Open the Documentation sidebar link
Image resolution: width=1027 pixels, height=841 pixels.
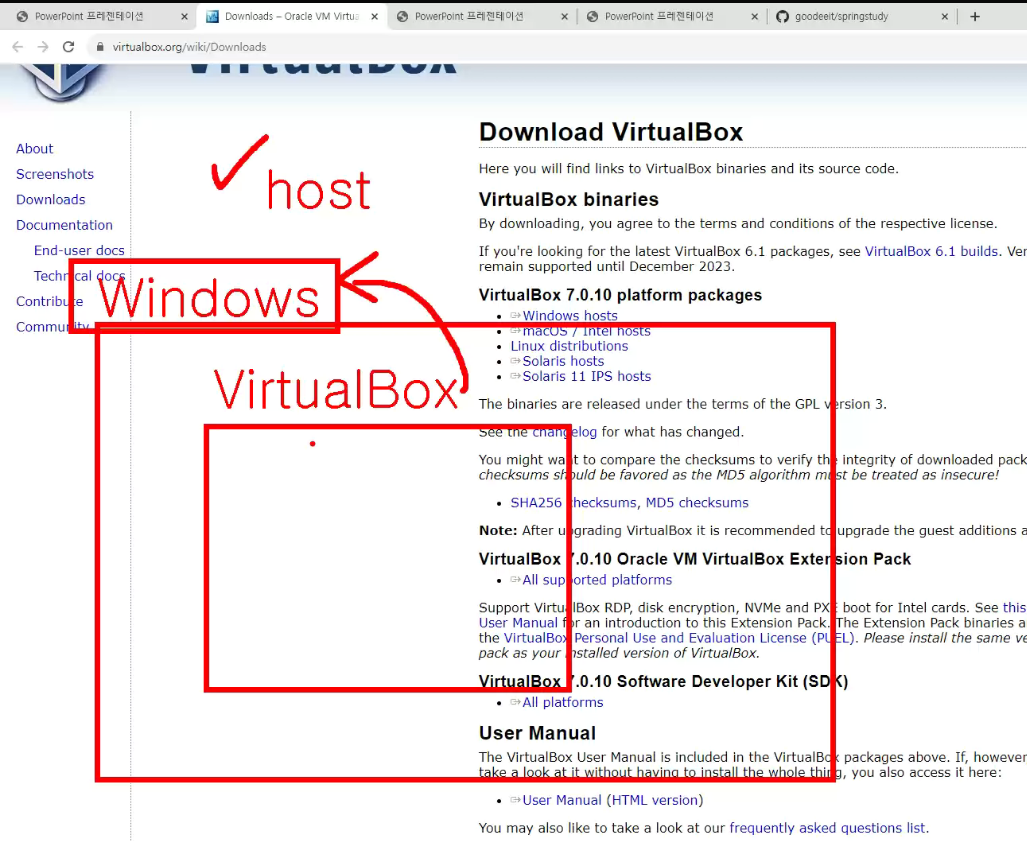pyautogui.click(x=64, y=225)
